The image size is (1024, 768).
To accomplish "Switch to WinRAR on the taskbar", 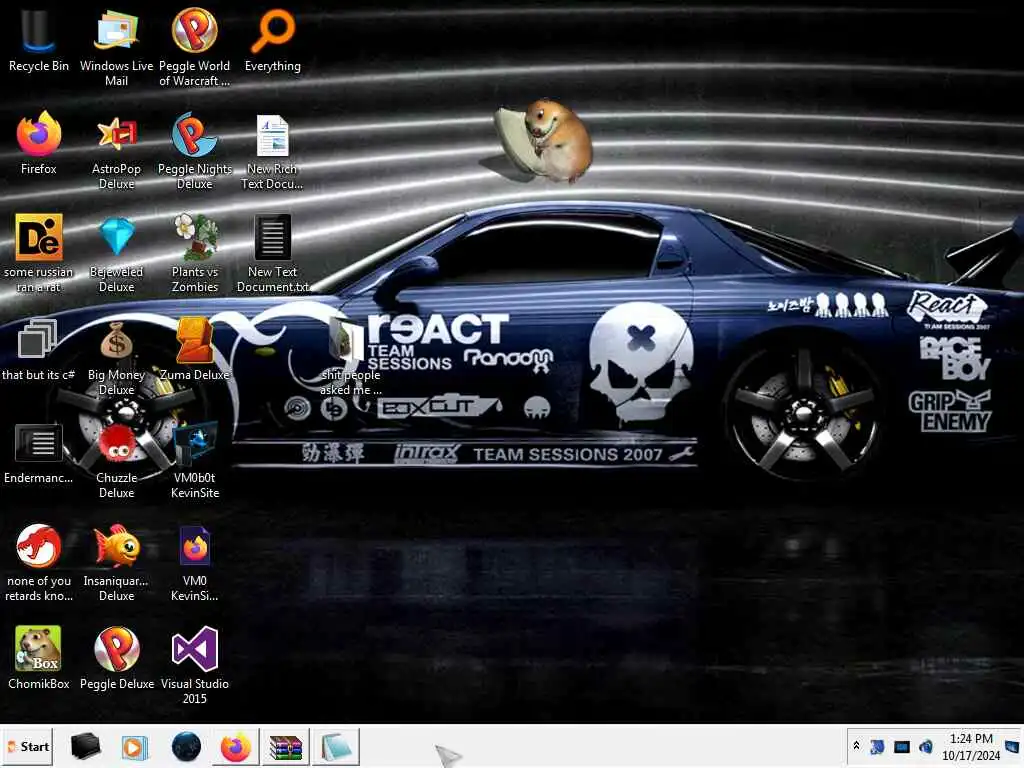I will pos(286,746).
